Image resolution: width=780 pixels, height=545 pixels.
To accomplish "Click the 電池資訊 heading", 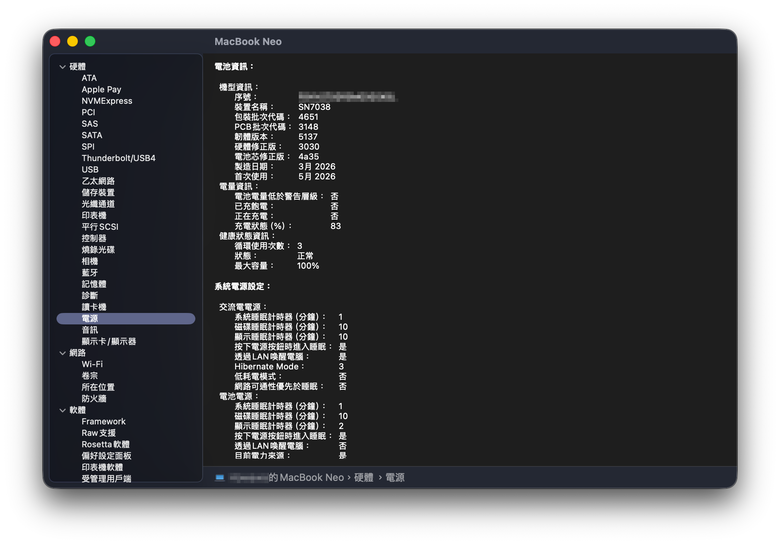I will coord(234,67).
